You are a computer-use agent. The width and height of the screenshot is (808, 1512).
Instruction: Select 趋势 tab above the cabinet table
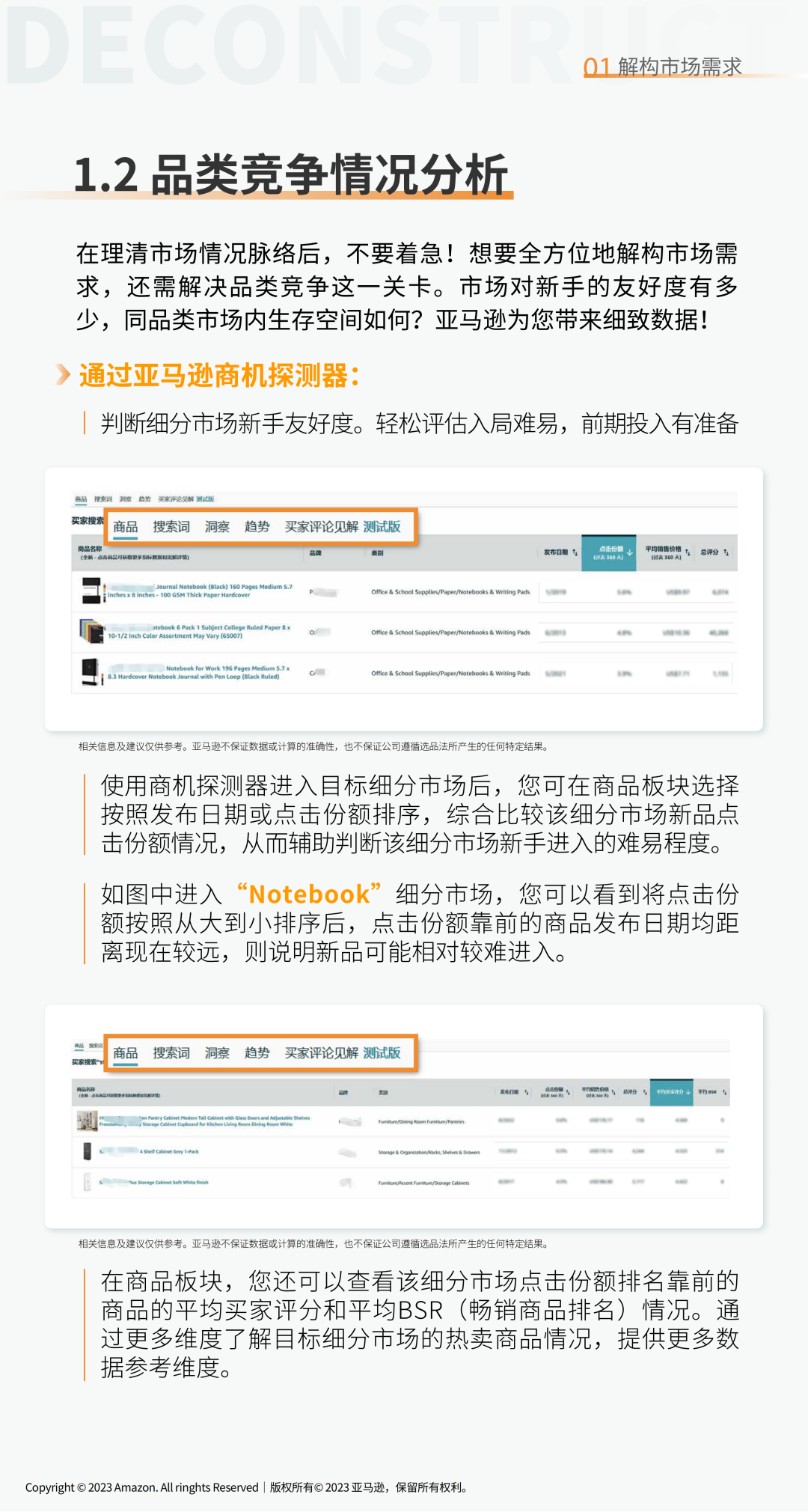click(x=257, y=1053)
